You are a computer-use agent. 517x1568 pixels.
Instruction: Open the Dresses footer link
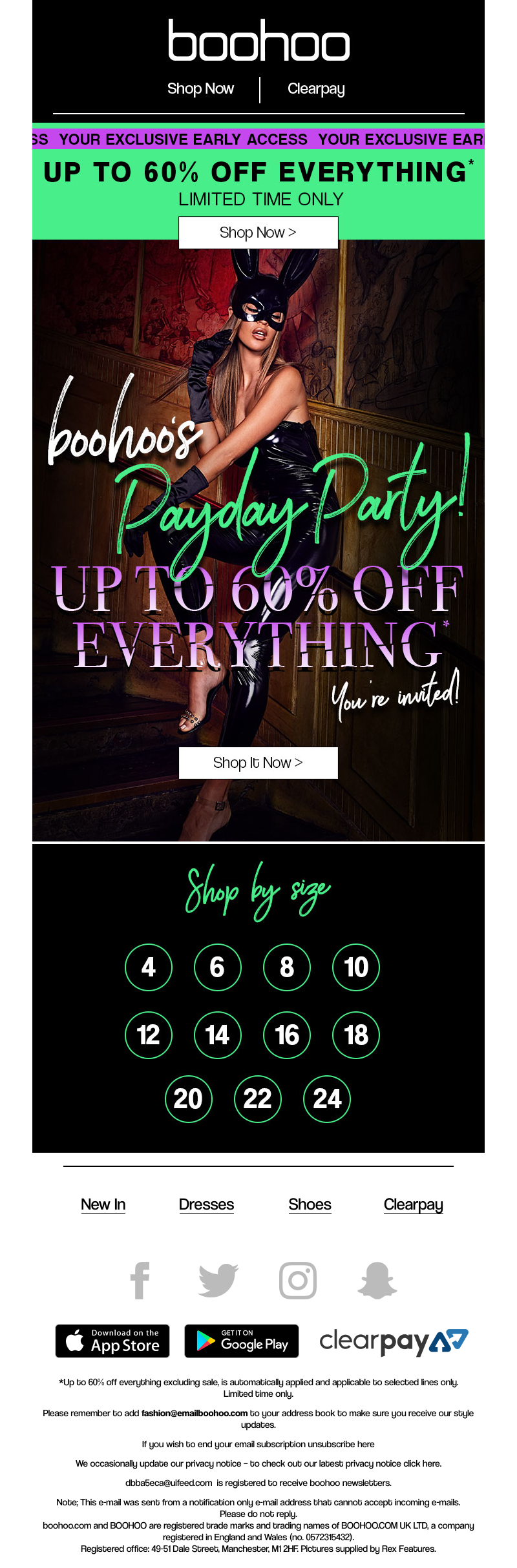(x=206, y=1204)
